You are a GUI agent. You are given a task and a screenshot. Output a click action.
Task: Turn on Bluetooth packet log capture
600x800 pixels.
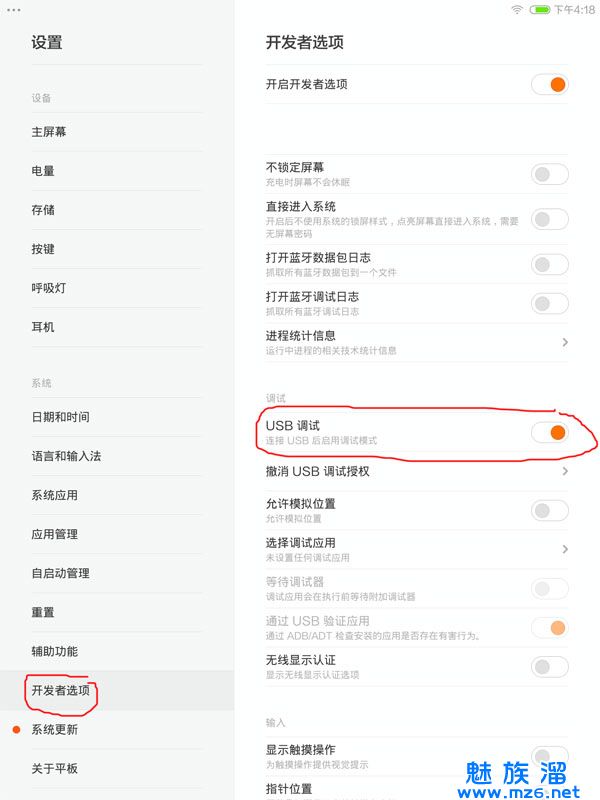549,264
